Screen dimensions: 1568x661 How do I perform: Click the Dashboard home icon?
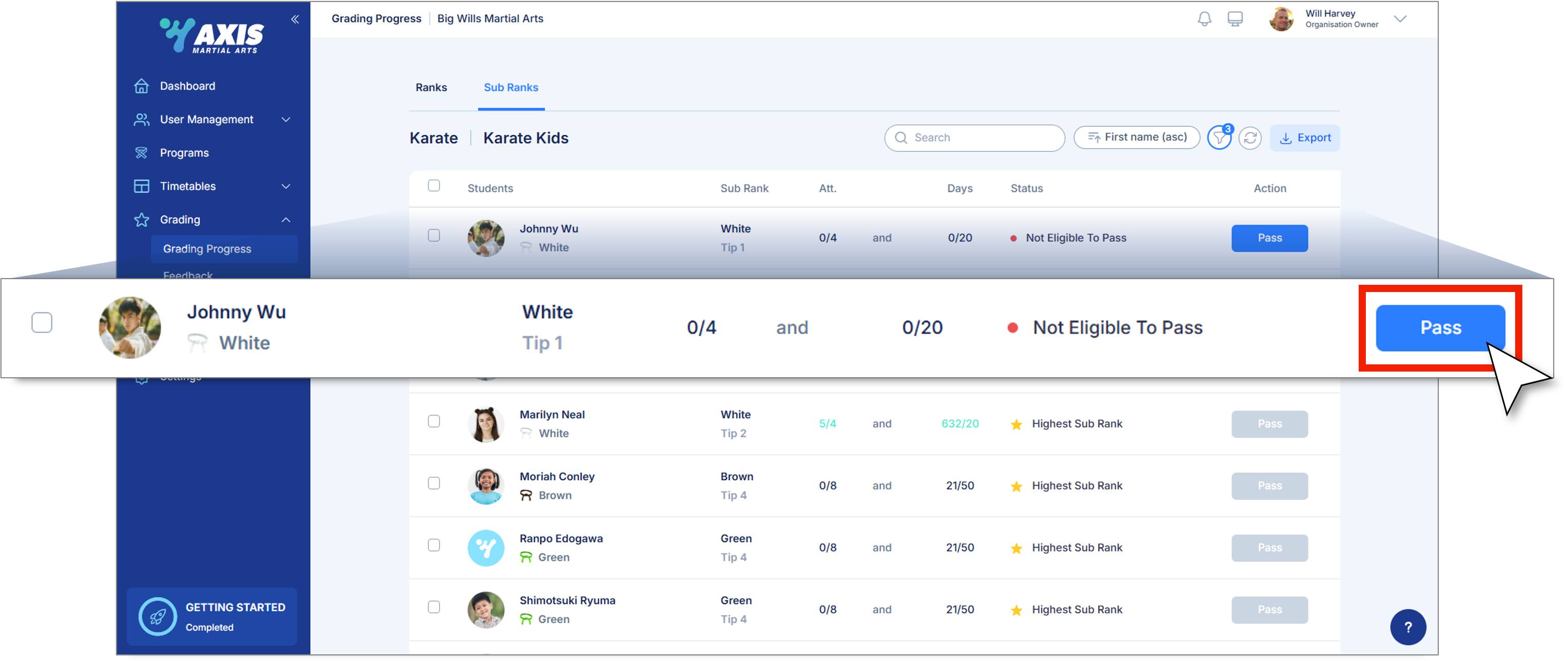click(x=141, y=86)
